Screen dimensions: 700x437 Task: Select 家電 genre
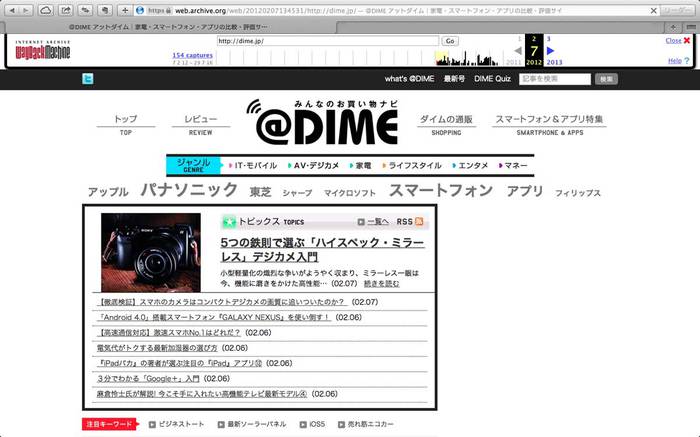click(360, 166)
